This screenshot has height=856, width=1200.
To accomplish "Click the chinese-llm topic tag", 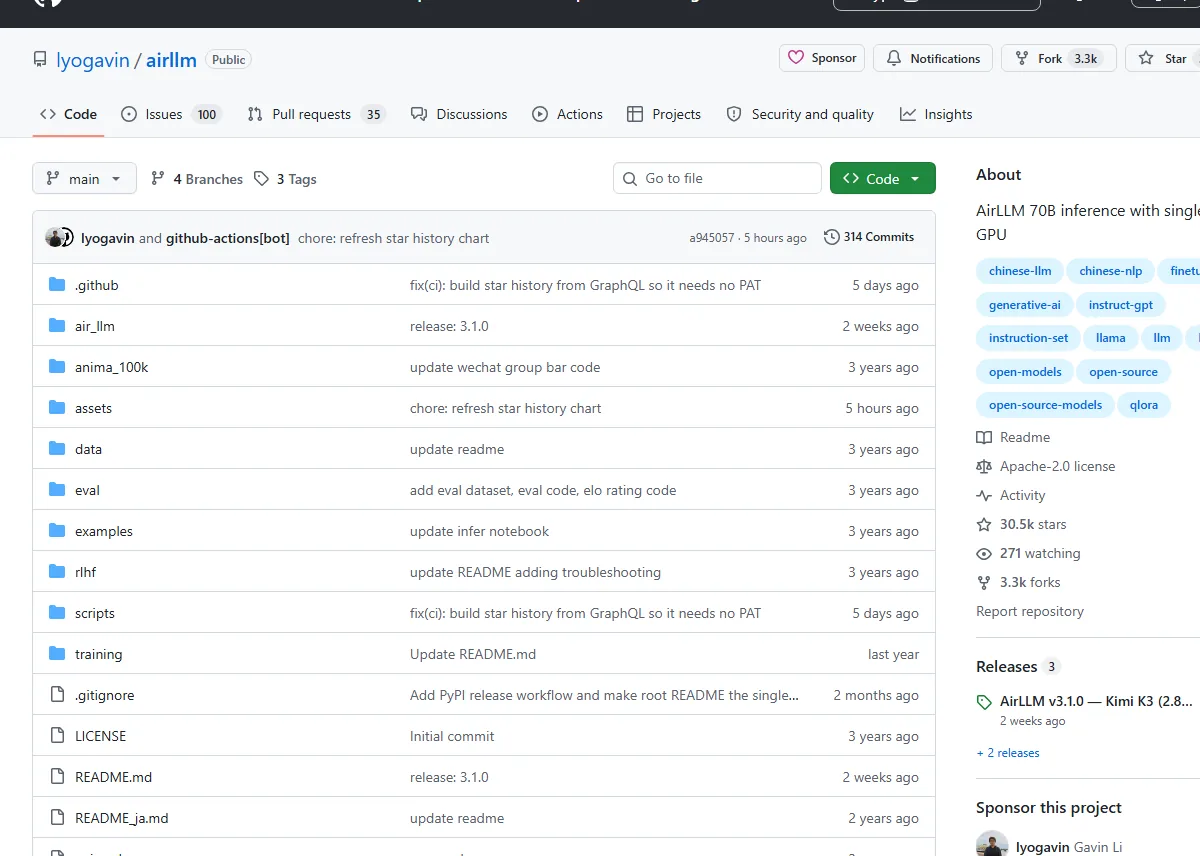I will [x=1020, y=271].
